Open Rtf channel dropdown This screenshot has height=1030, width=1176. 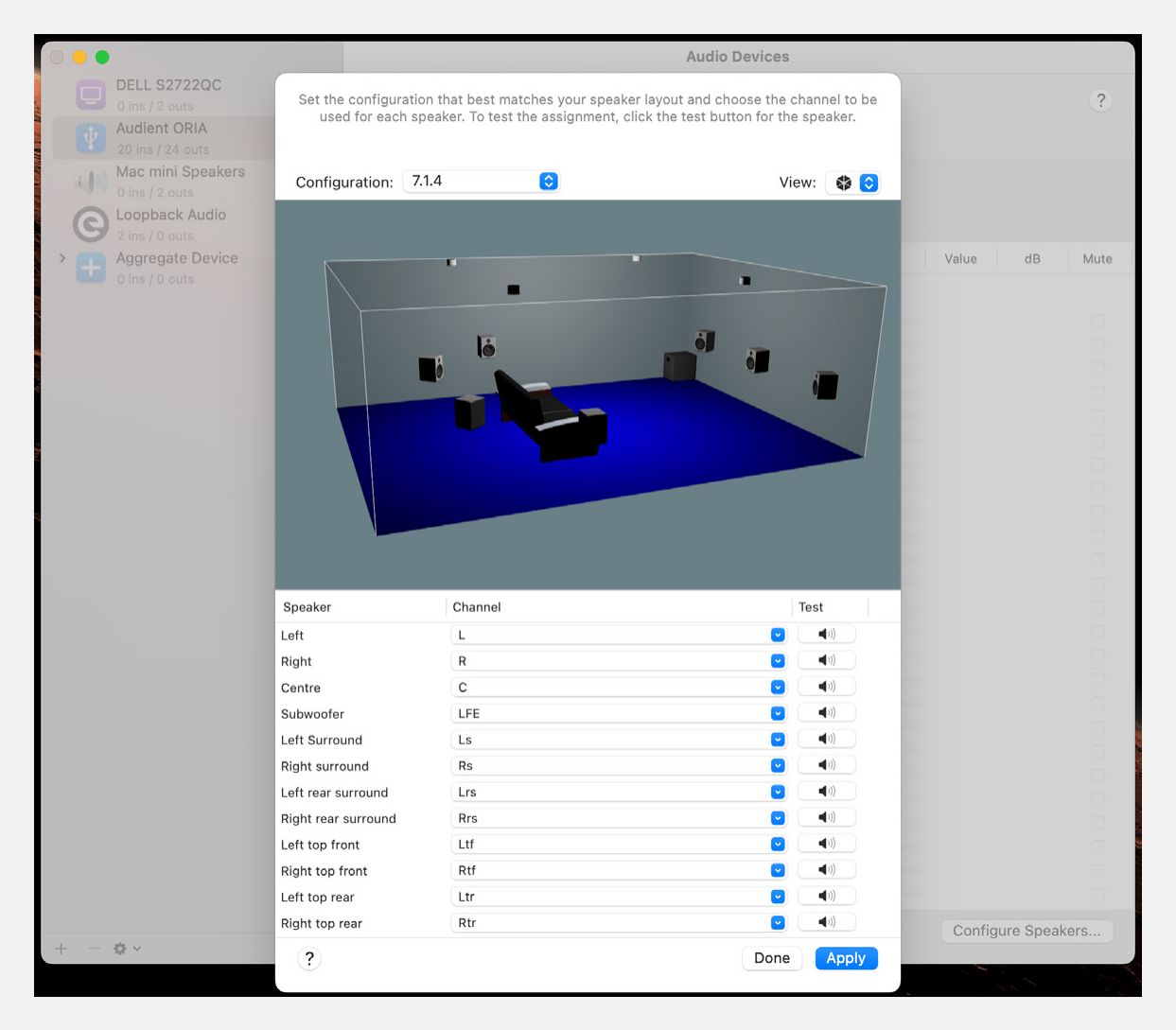(x=619, y=870)
